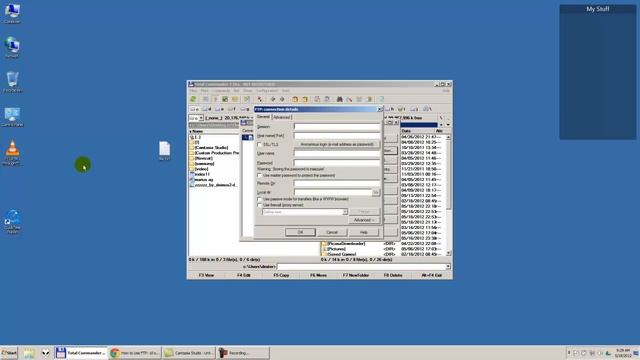The width and height of the screenshot is (640, 360).
Task: Click OK in FTP connection details
Action: [300, 232]
